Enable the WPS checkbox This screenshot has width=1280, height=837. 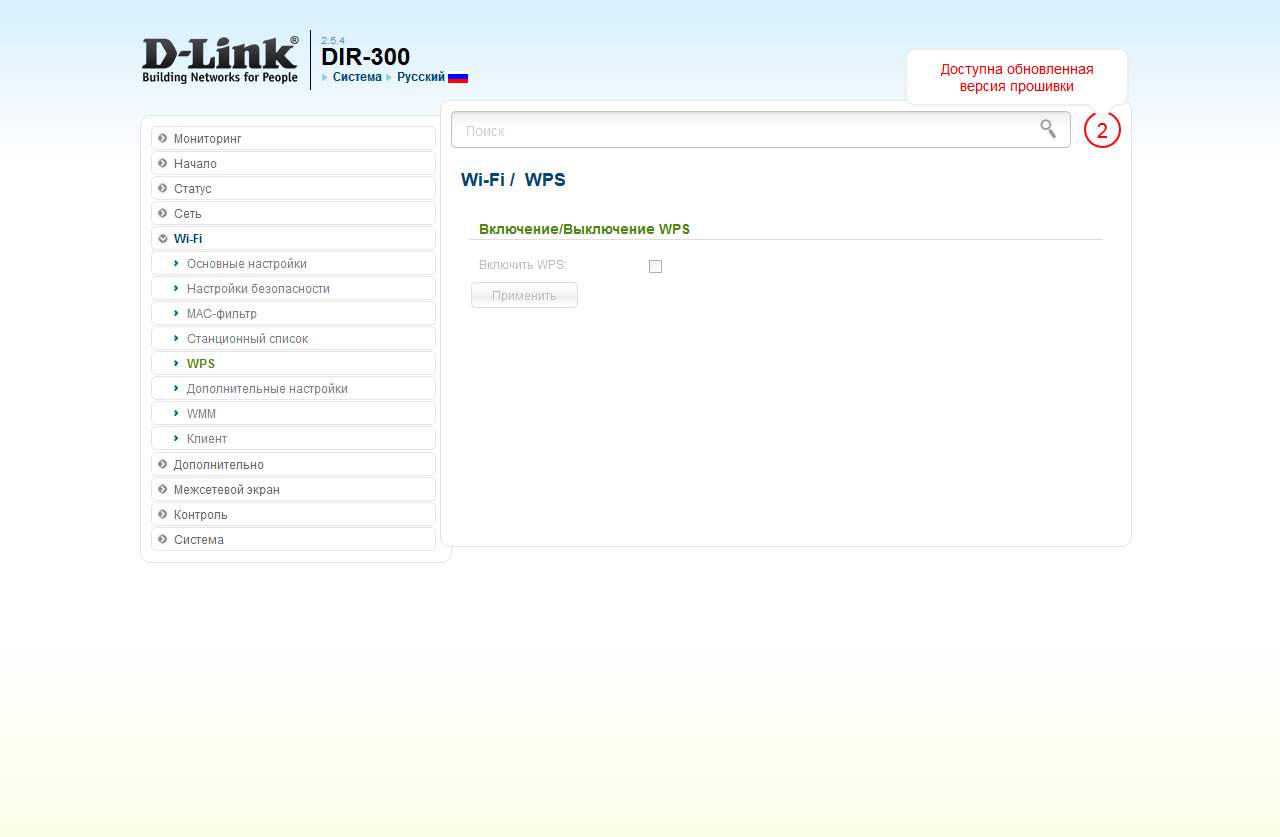pos(655,266)
